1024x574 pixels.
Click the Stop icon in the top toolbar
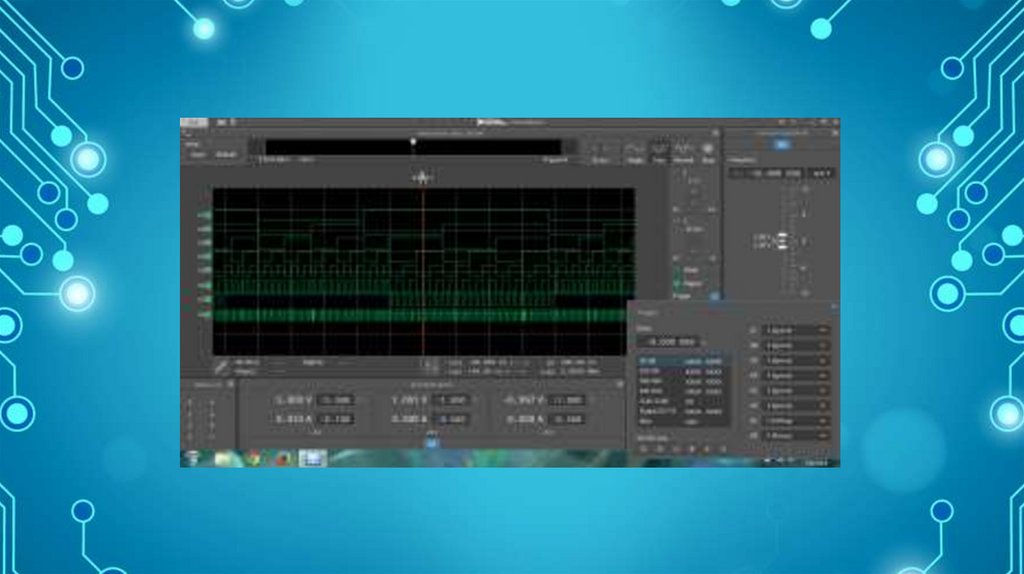coord(709,151)
